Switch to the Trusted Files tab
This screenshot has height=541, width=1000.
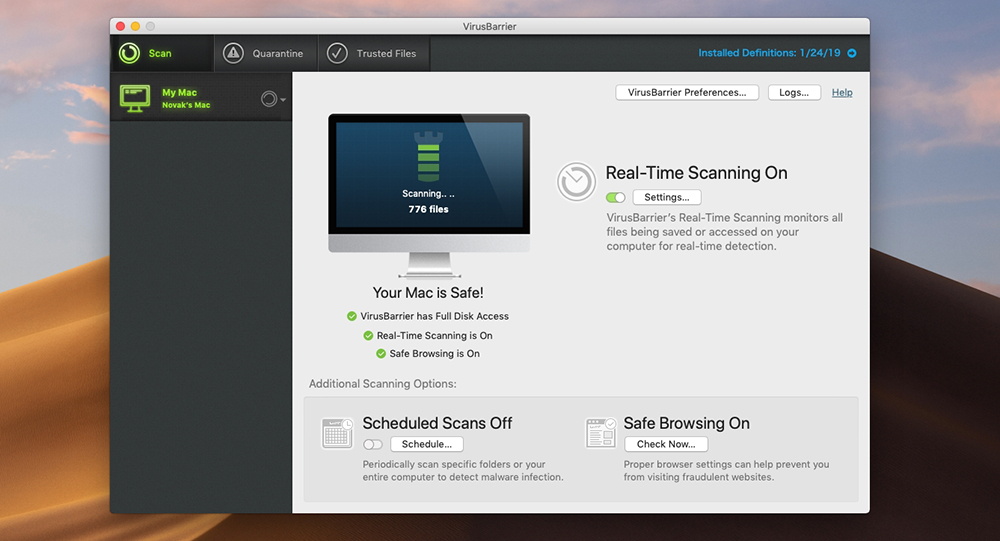(374, 53)
